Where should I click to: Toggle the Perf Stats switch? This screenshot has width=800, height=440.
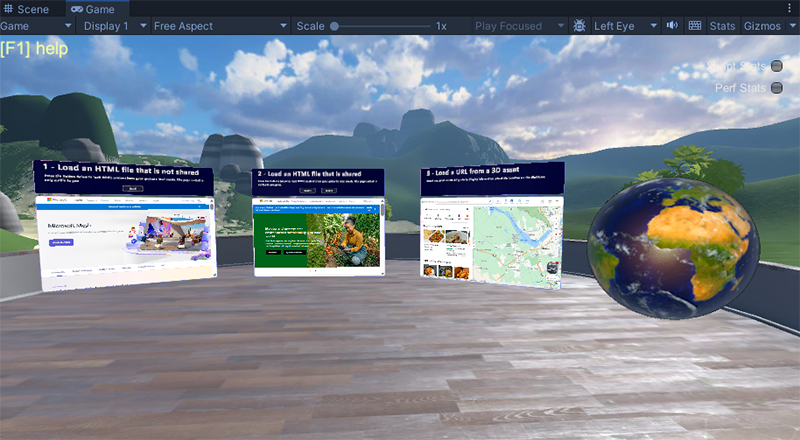(x=777, y=88)
